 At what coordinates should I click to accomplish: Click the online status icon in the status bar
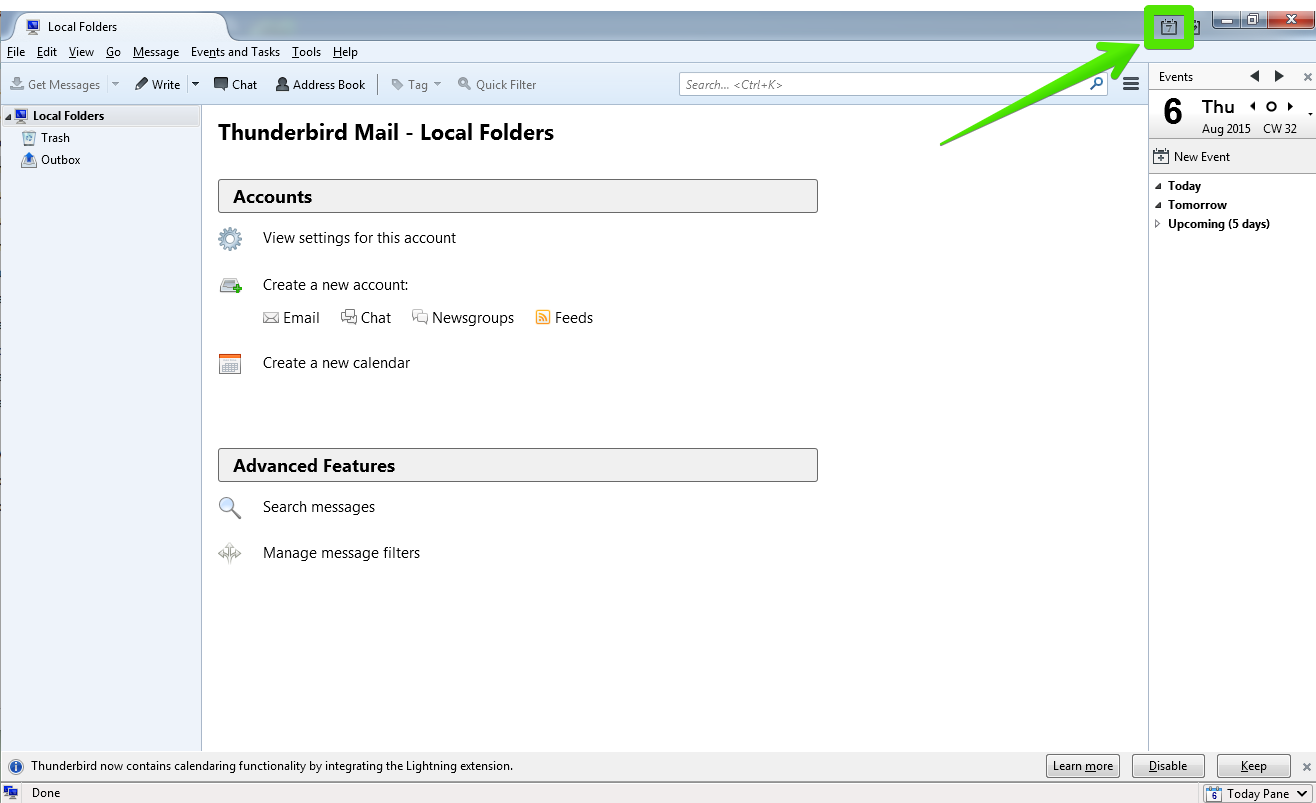pos(12,793)
